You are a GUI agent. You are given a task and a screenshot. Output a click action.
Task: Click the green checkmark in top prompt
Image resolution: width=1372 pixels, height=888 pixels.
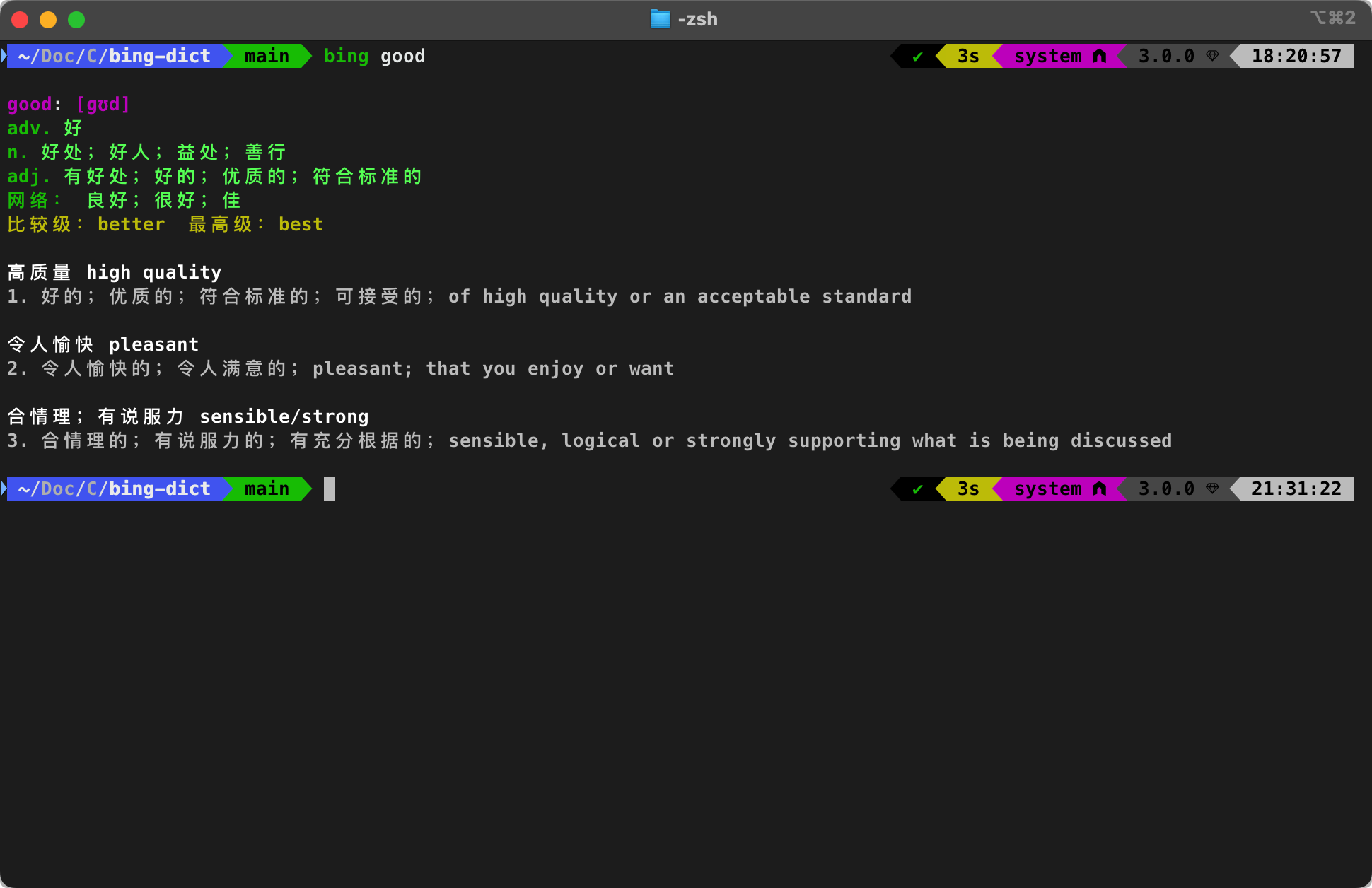pyautogui.click(x=917, y=57)
